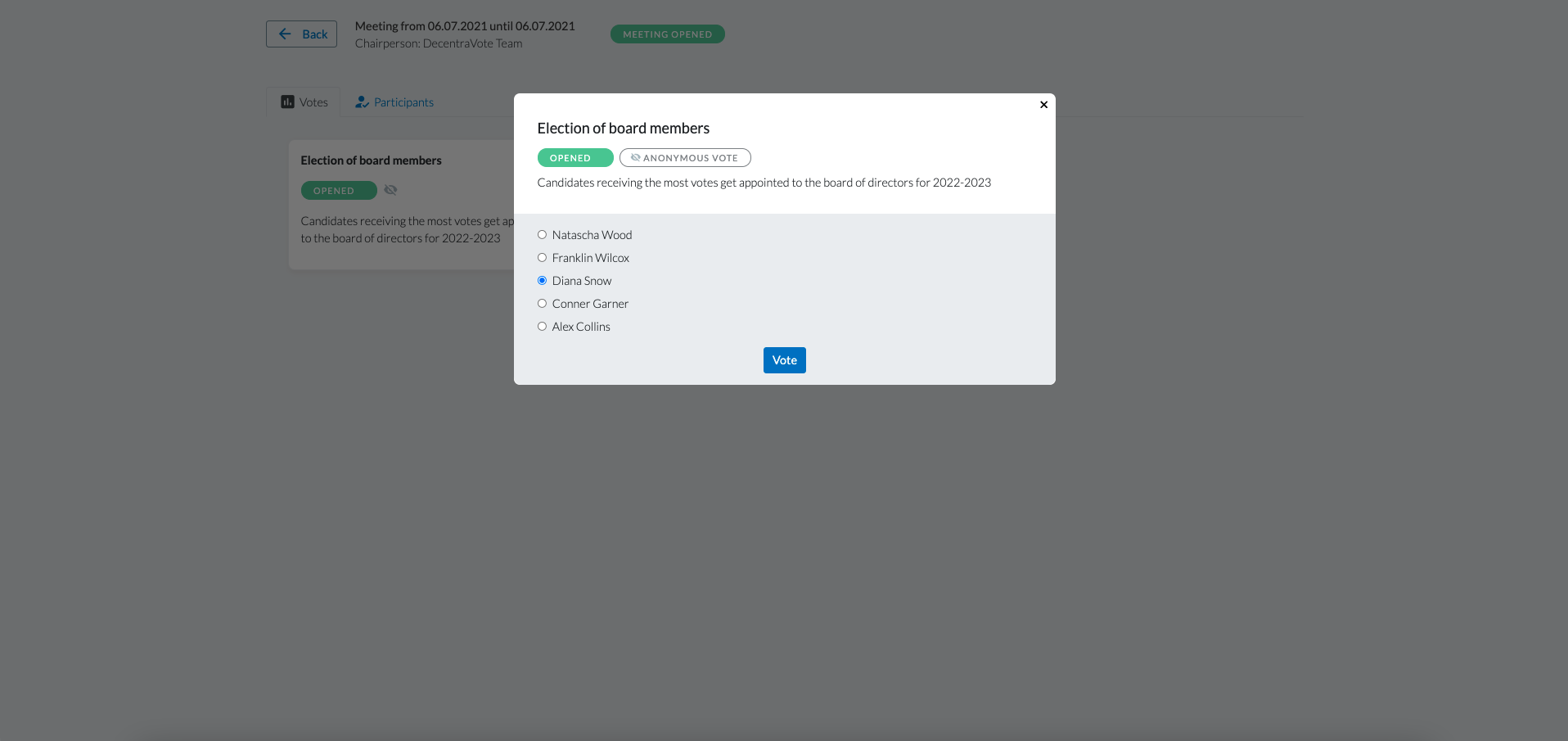Image resolution: width=1568 pixels, height=741 pixels.
Task: Click Chairperson: DecentraVote Team text
Action: coord(439,43)
